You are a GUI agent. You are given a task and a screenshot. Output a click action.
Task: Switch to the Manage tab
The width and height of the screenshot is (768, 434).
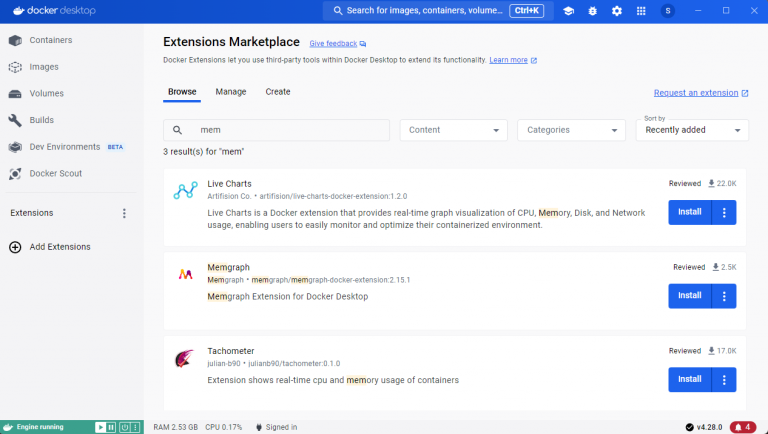231,92
